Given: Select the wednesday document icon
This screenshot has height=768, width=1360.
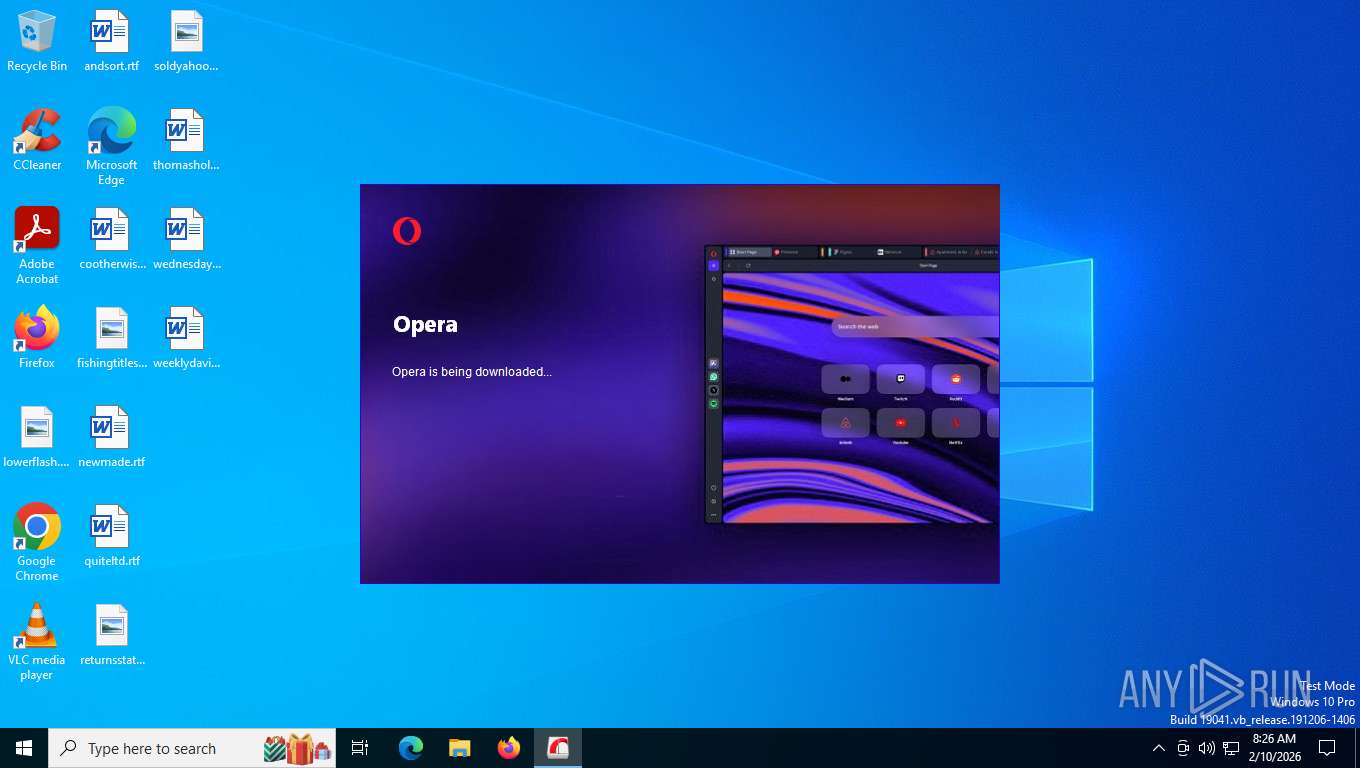Looking at the screenshot, I should point(186,239).
